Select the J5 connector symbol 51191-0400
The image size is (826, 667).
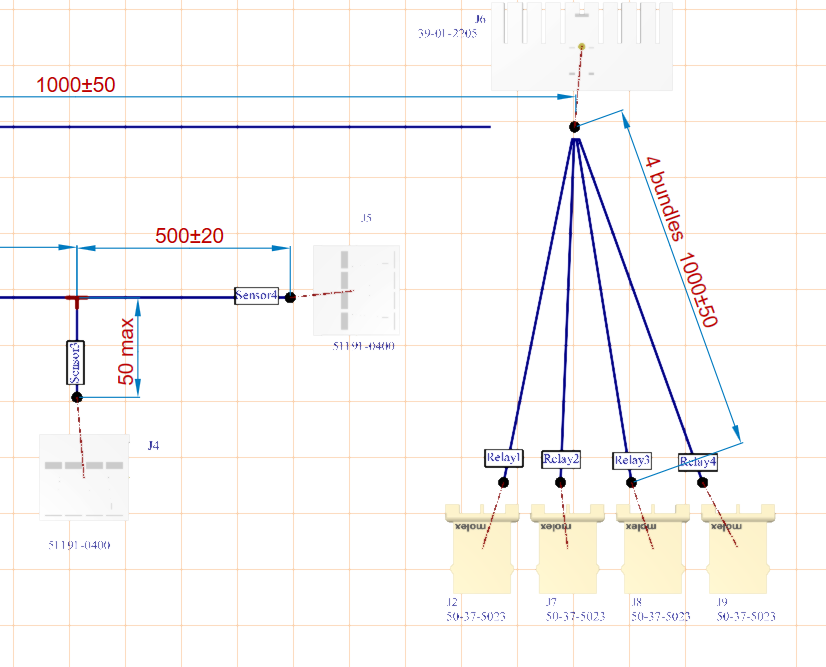[x=355, y=288]
